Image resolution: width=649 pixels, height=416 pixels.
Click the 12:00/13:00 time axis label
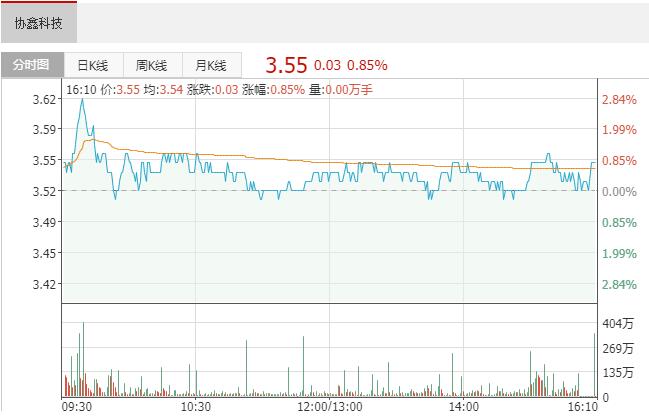tap(330, 406)
